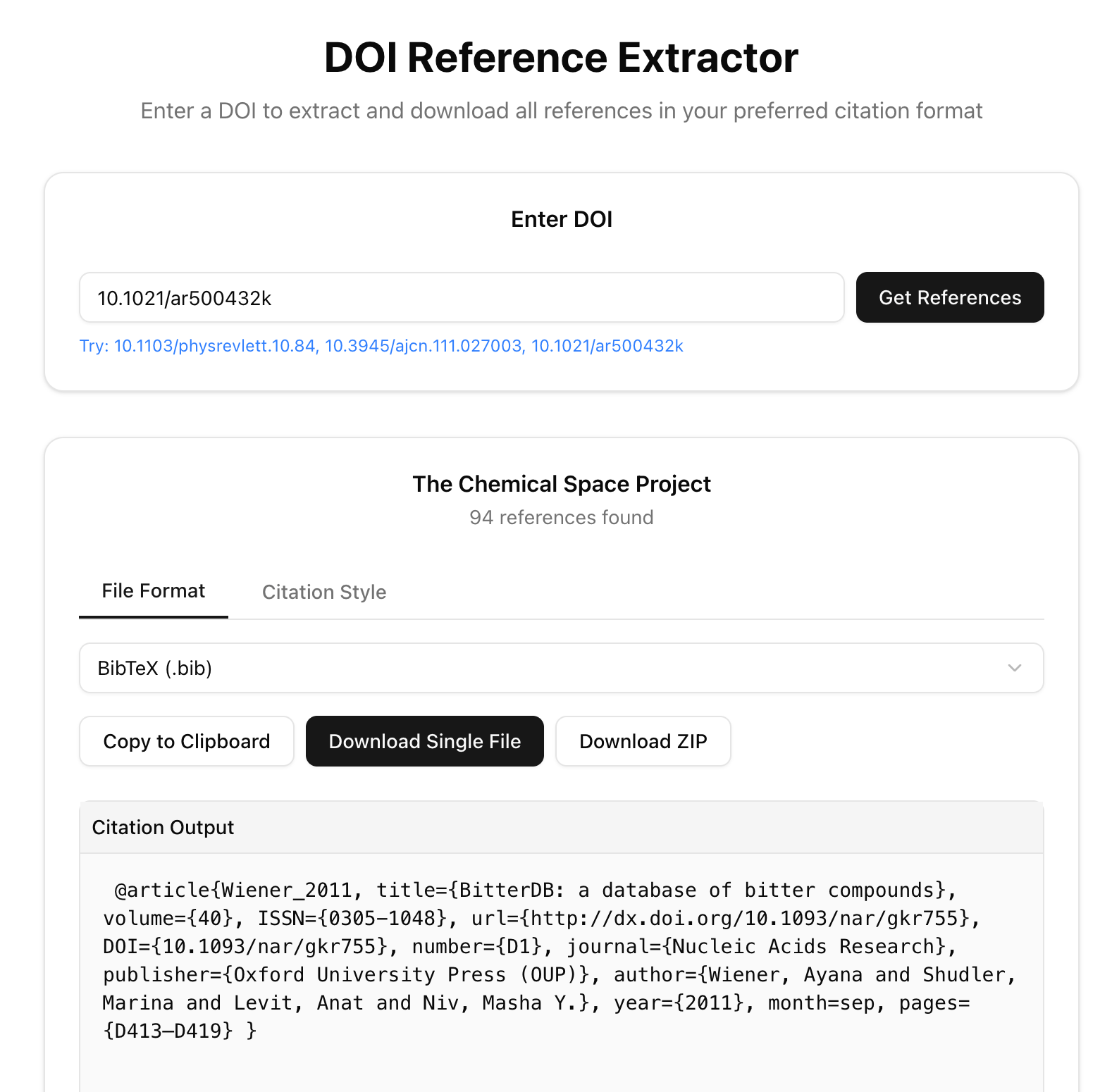Open the BibTeX (.bib) format dropdown
1112x1092 pixels.
pos(561,668)
